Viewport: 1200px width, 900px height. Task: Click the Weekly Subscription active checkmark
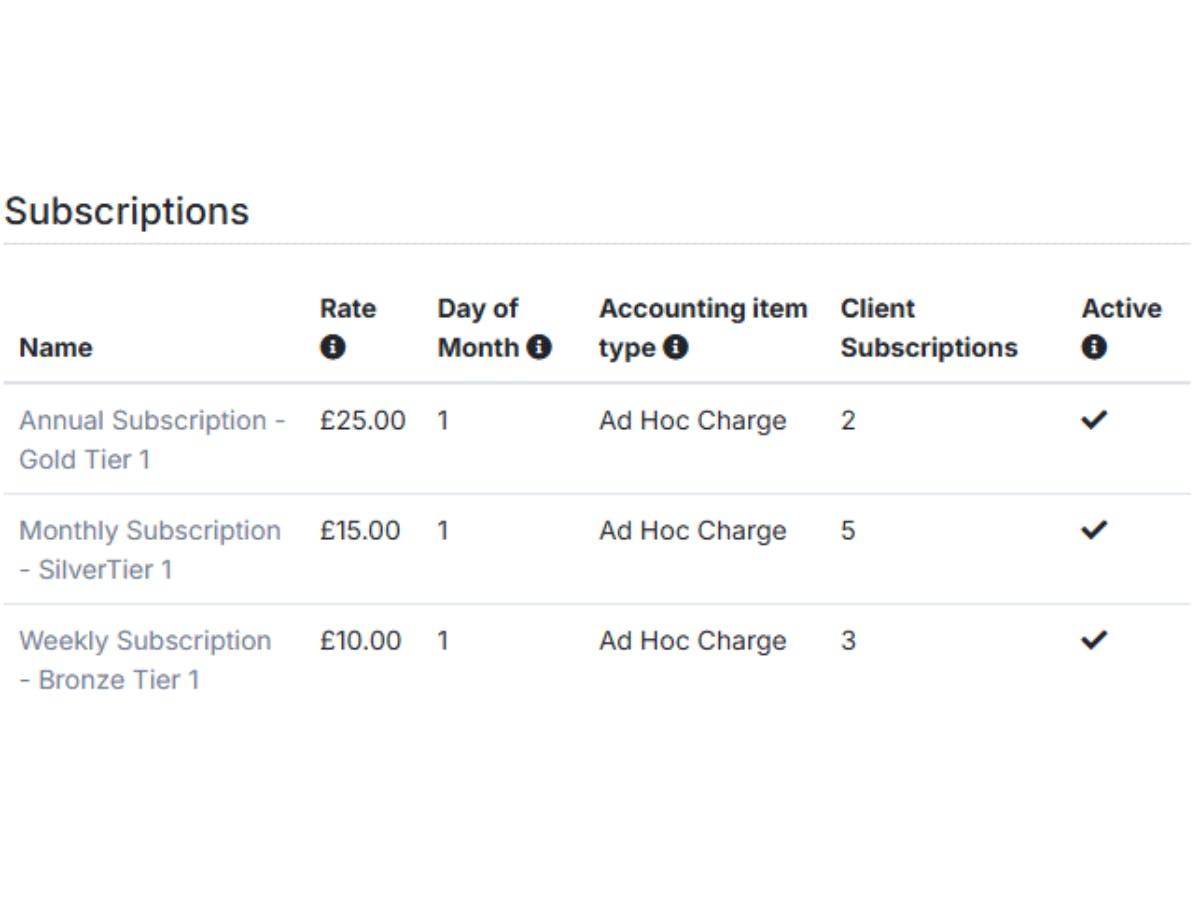coord(1094,640)
